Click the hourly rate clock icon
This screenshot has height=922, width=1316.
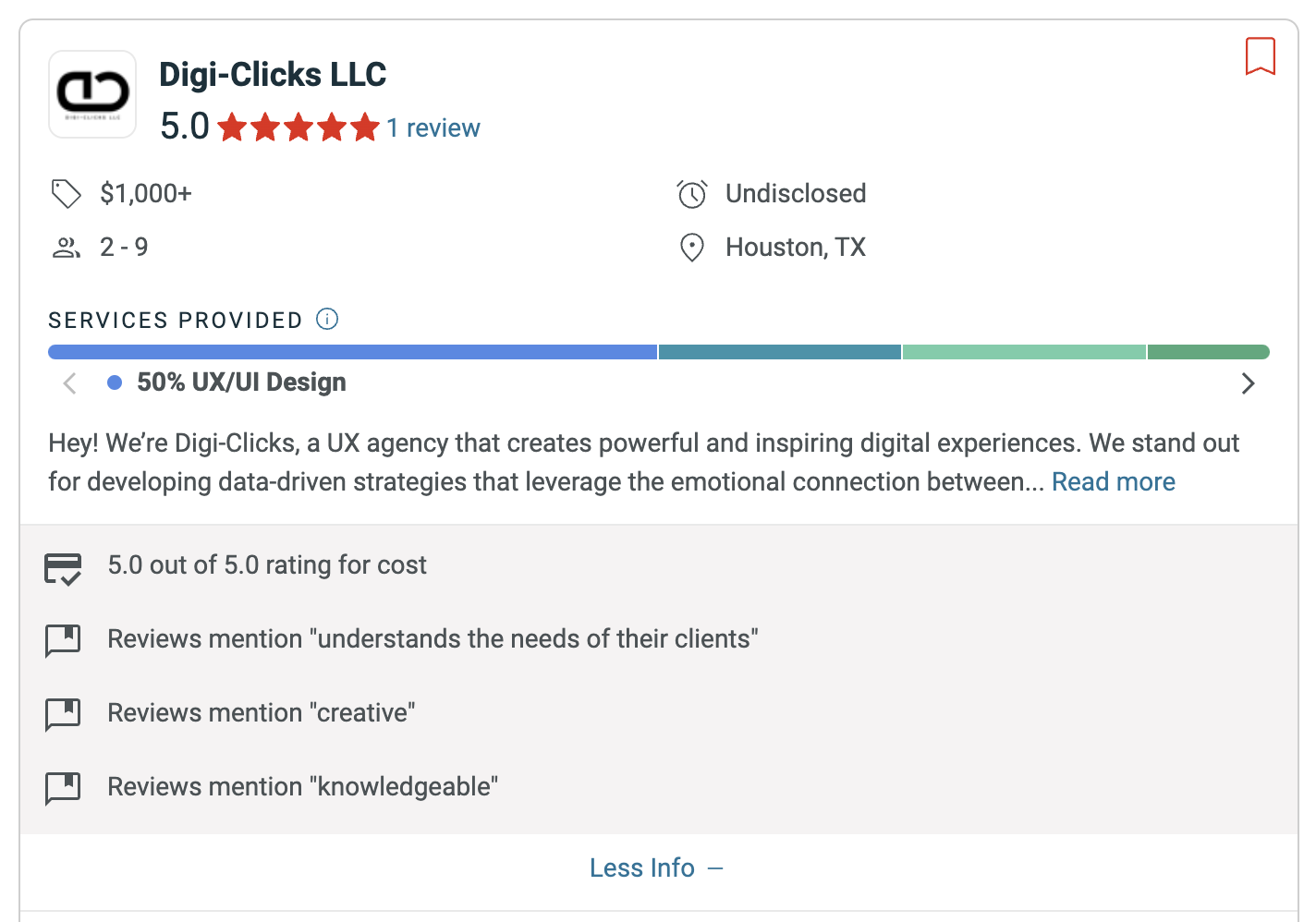pos(691,194)
